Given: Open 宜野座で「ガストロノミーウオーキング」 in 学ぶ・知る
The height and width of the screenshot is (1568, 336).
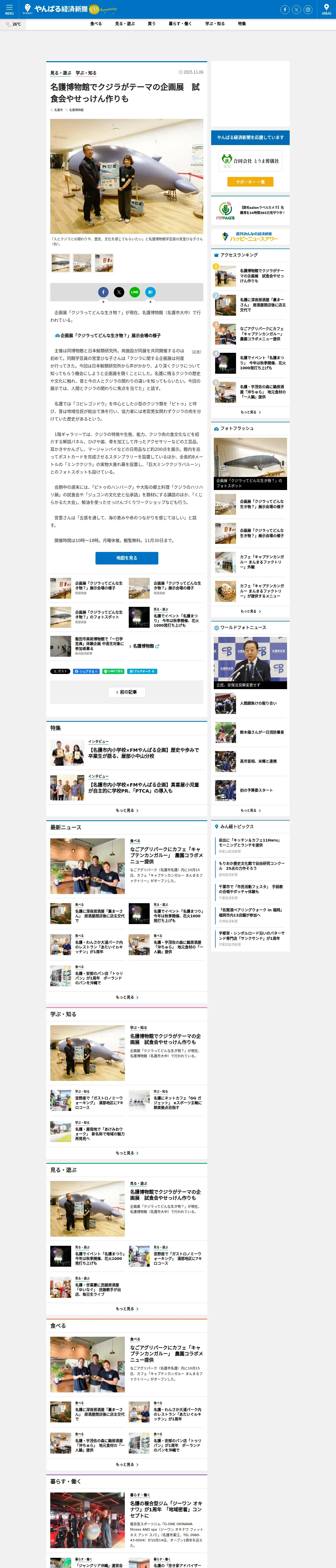Looking at the screenshot, I should tap(87, 1100).
